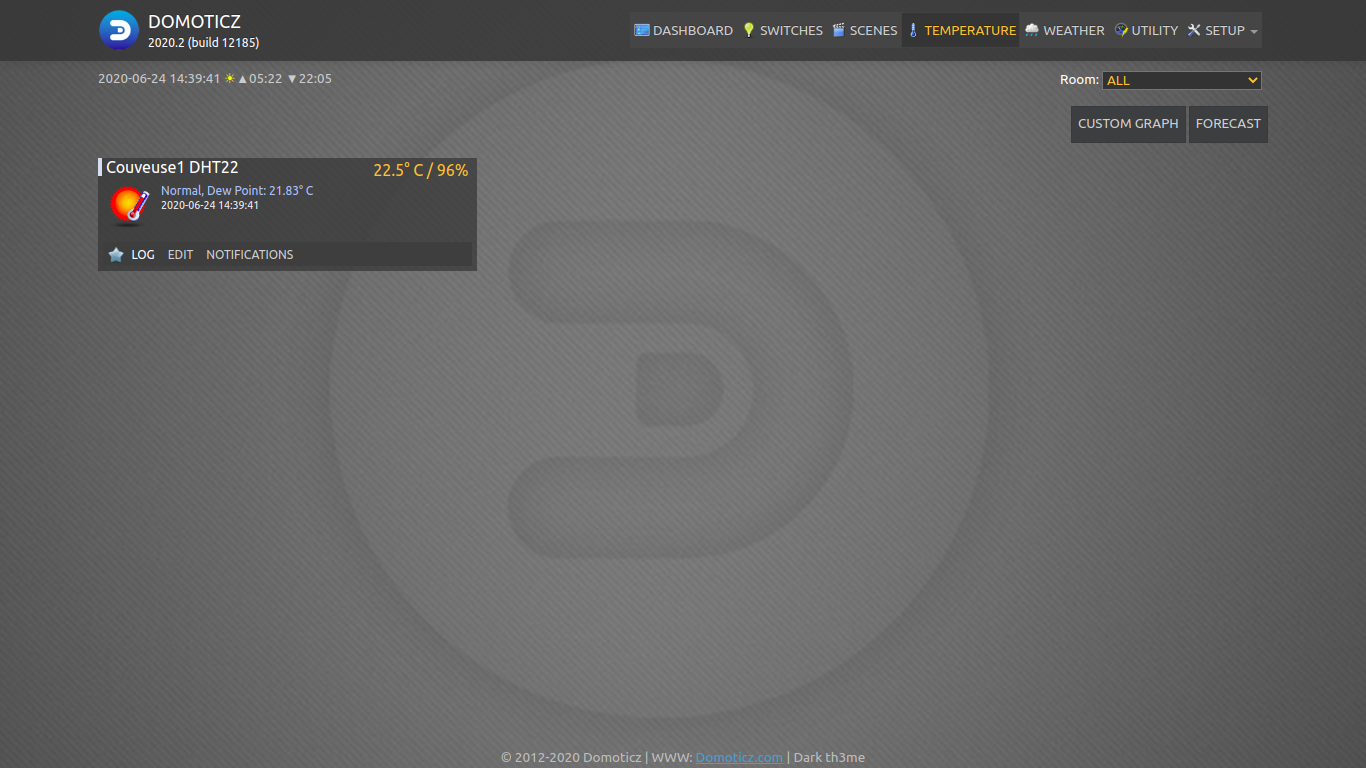Image resolution: width=1366 pixels, height=768 pixels.
Task: Open the Room selection dropdown
Action: pyautogui.click(x=1182, y=80)
